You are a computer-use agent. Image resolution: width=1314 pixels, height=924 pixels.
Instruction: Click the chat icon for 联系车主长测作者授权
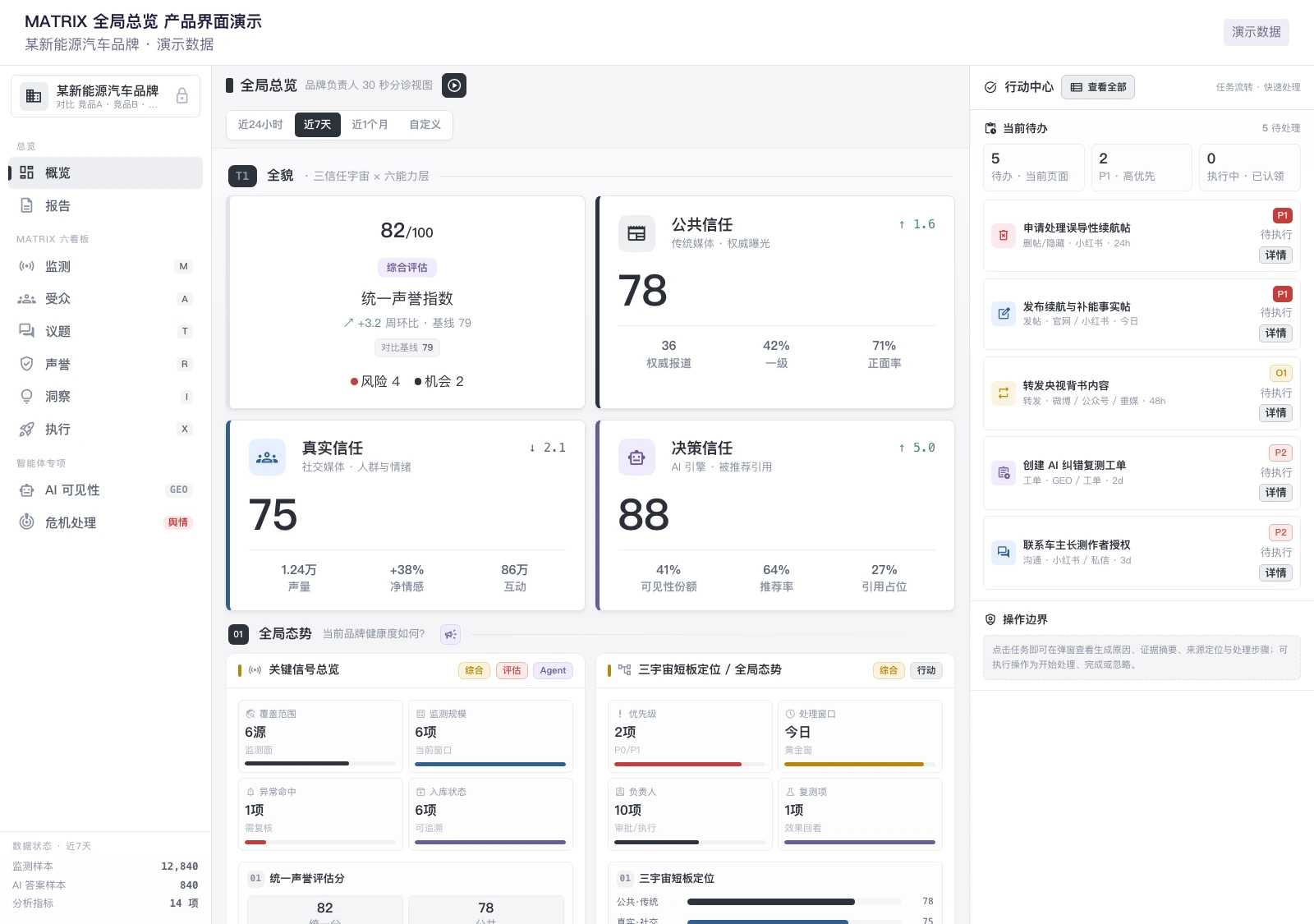[x=1004, y=553]
